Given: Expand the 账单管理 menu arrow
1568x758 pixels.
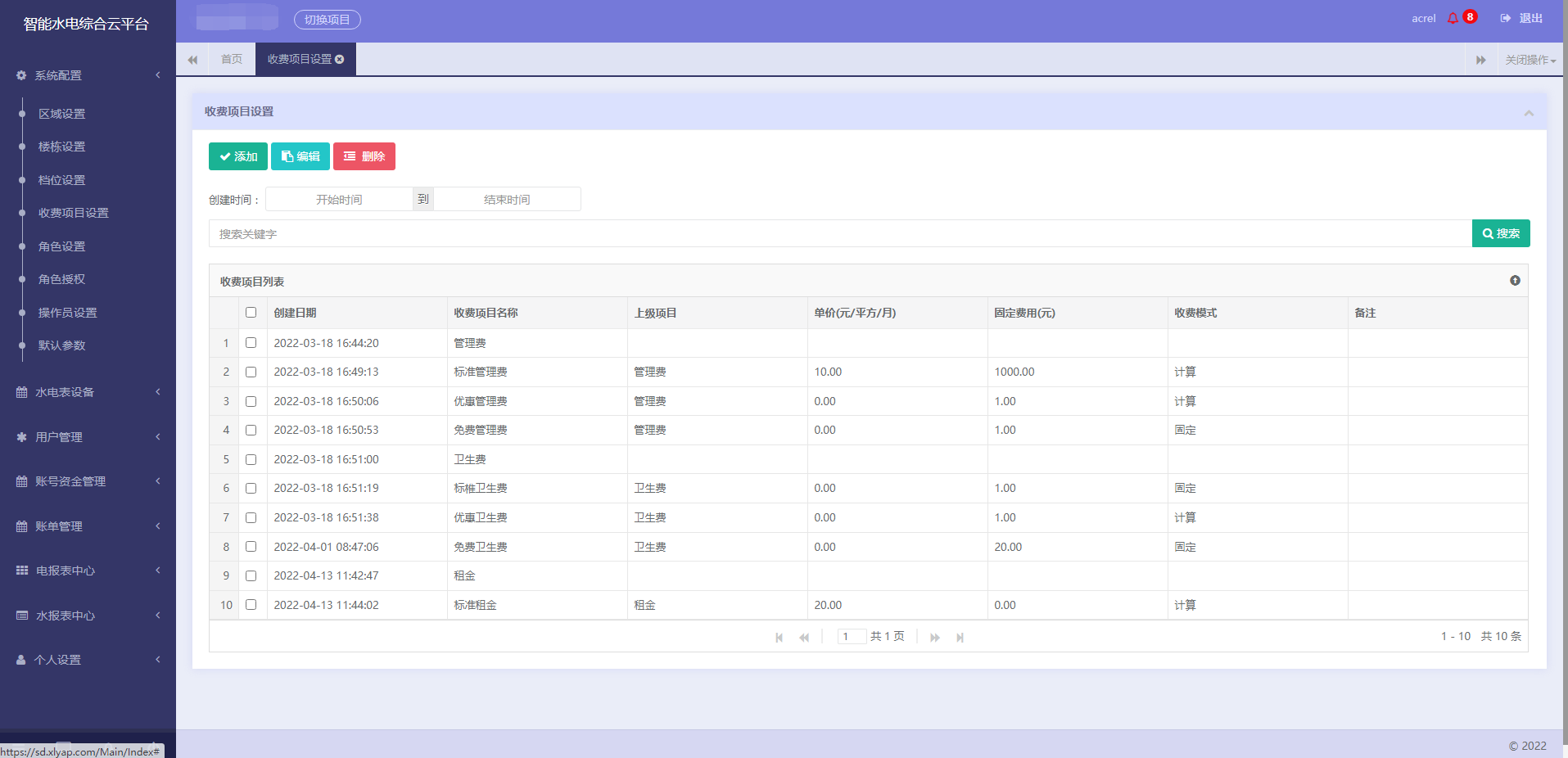Looking at the screenshot, I should click(x=158, y=526).
